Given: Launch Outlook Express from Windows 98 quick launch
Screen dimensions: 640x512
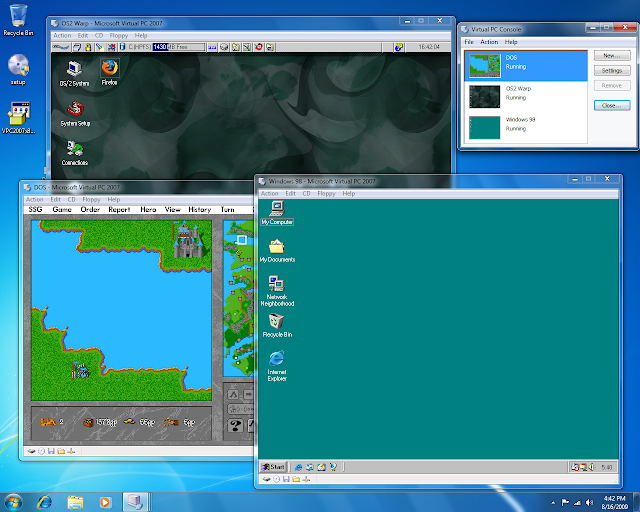Looking at the screenshot, I should coord(310,467).
